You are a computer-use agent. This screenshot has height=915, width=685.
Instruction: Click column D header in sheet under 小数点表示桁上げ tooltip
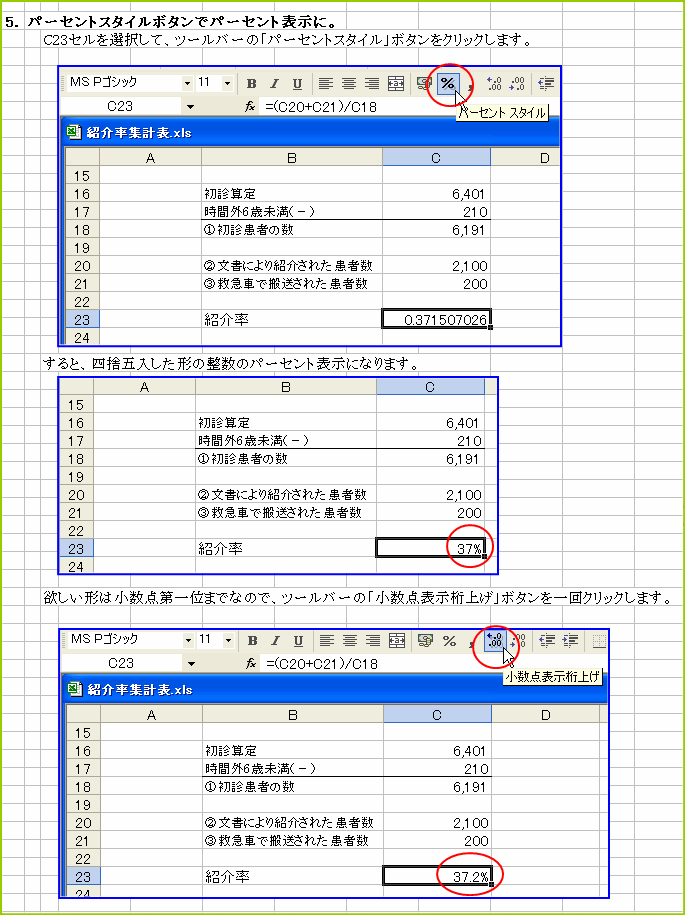click(x=545, y=714)
